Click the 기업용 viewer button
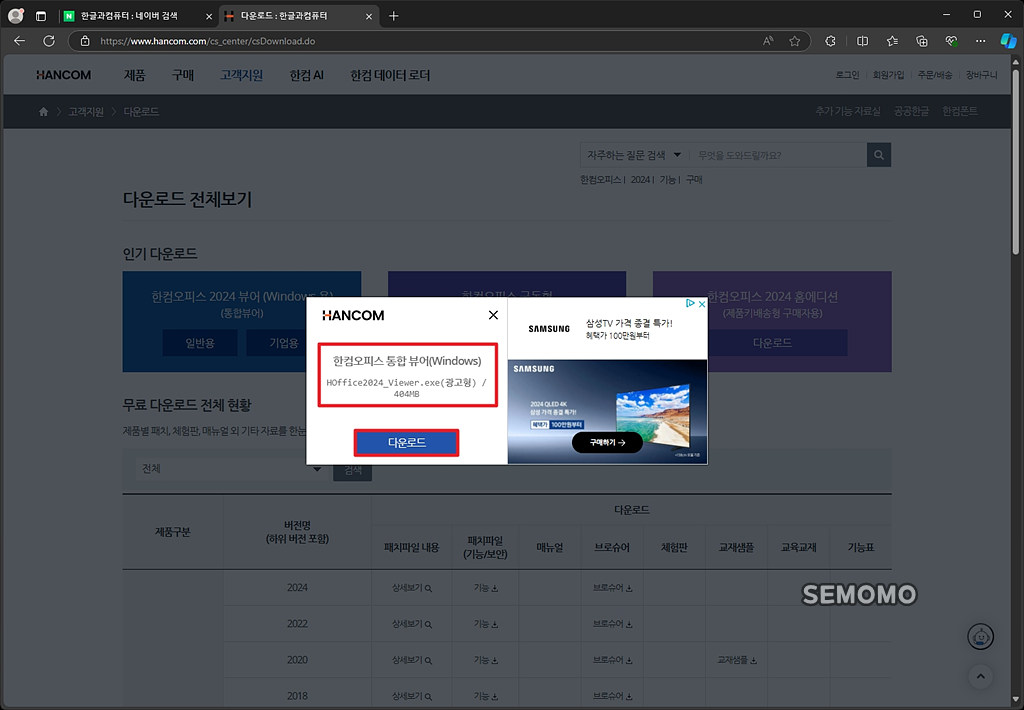The width and height of the screenshot is (1024, 710). (283, 343)
